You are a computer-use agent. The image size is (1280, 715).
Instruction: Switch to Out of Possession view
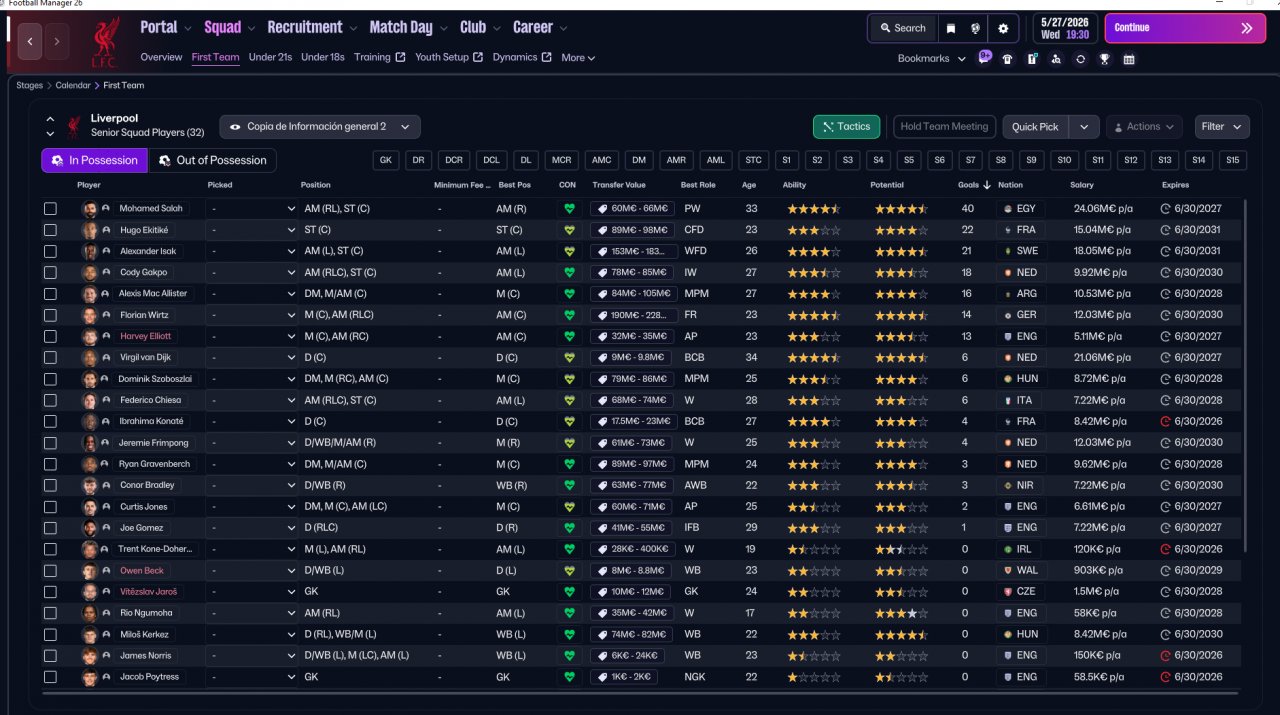pyautogui.click(x=212, y=160)
